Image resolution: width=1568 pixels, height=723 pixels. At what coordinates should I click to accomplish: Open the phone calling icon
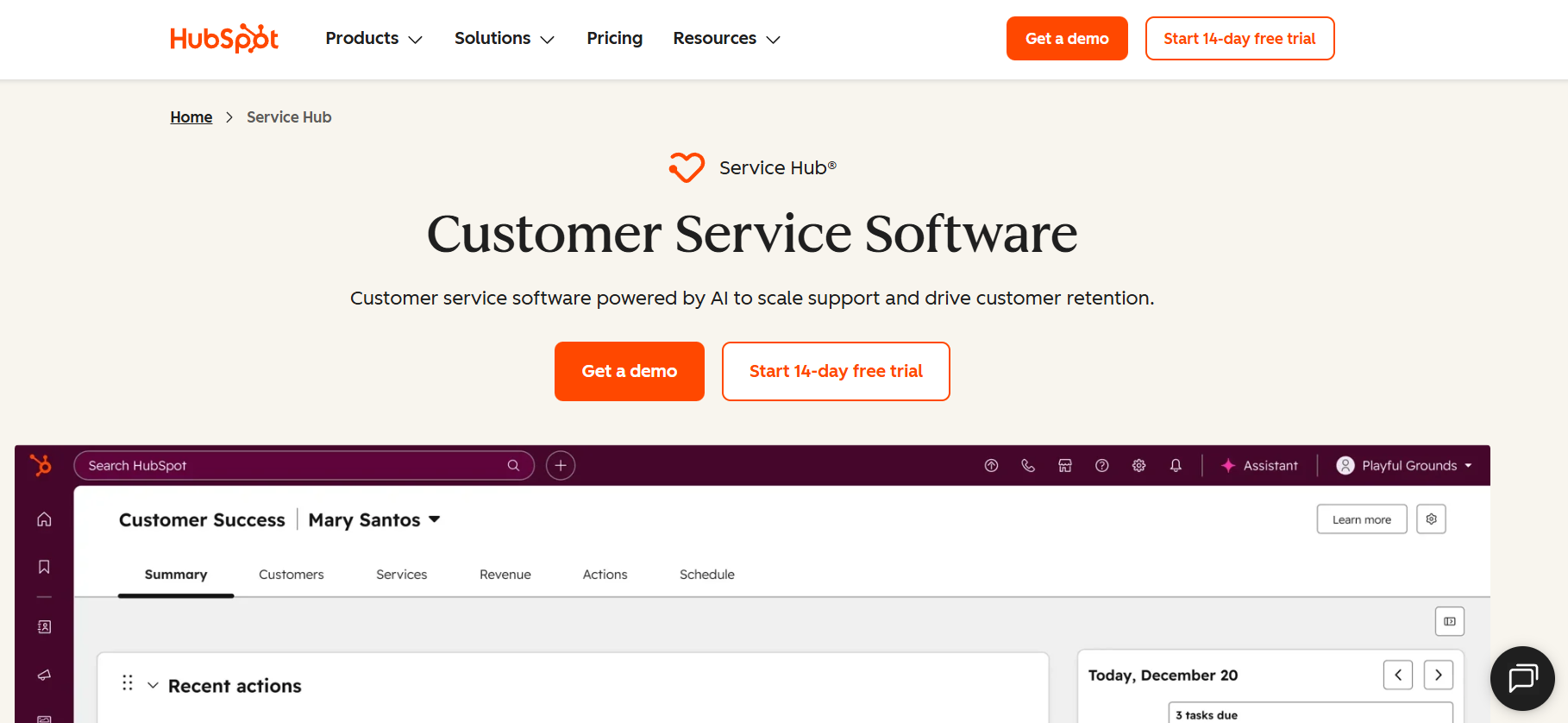pos(1028,465)
